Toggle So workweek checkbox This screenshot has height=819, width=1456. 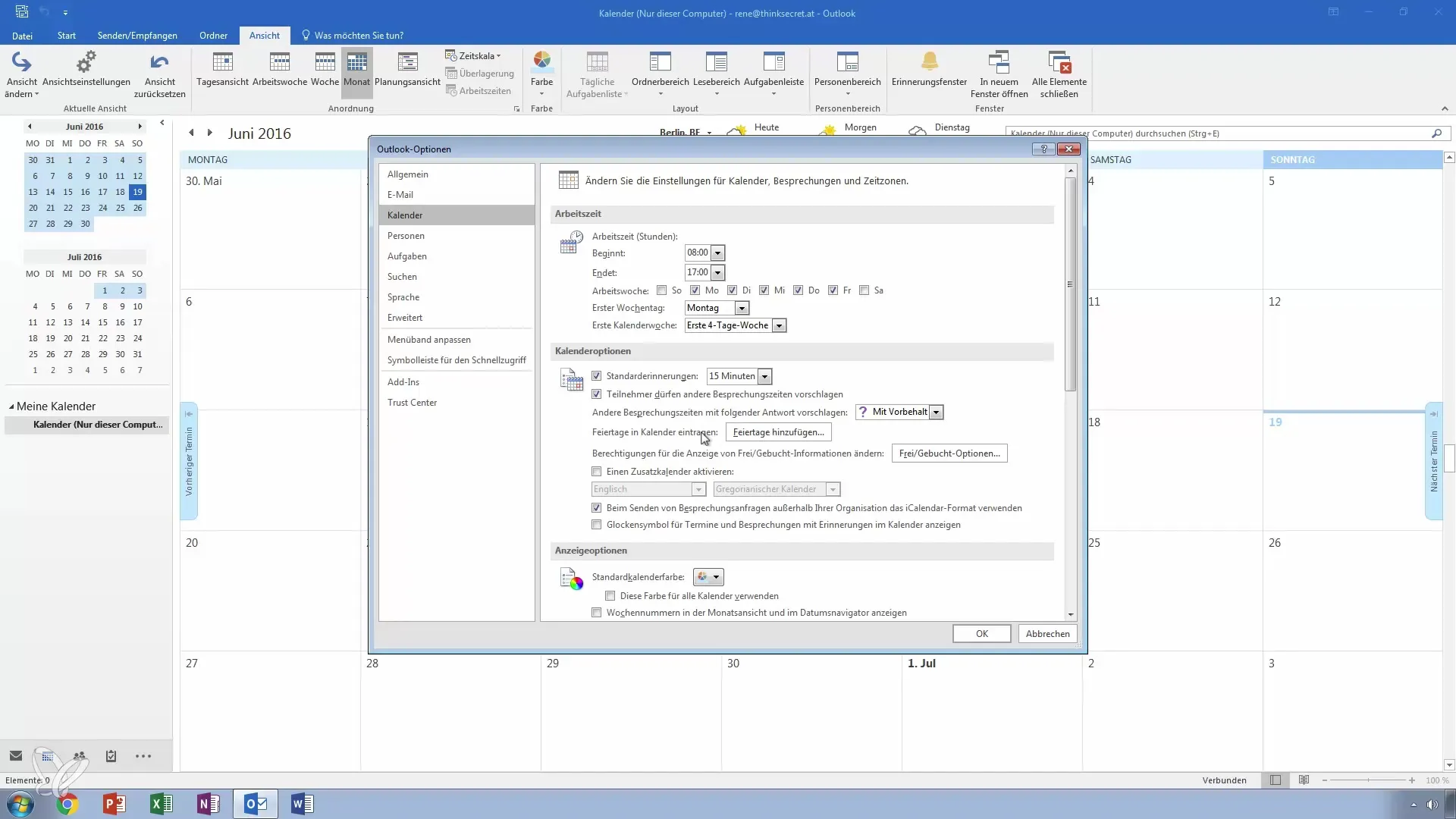click(661, 290)
